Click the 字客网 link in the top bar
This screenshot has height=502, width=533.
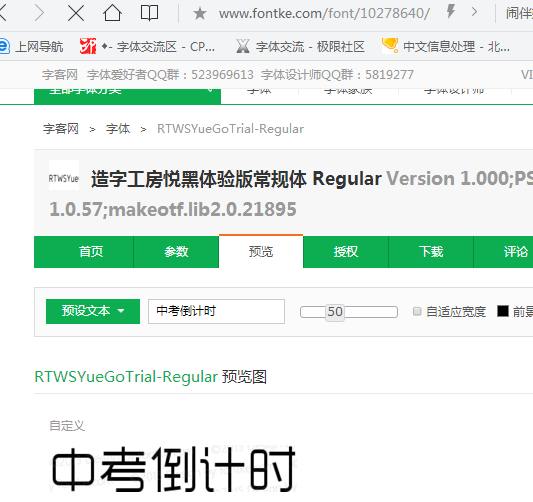[60, 74]
